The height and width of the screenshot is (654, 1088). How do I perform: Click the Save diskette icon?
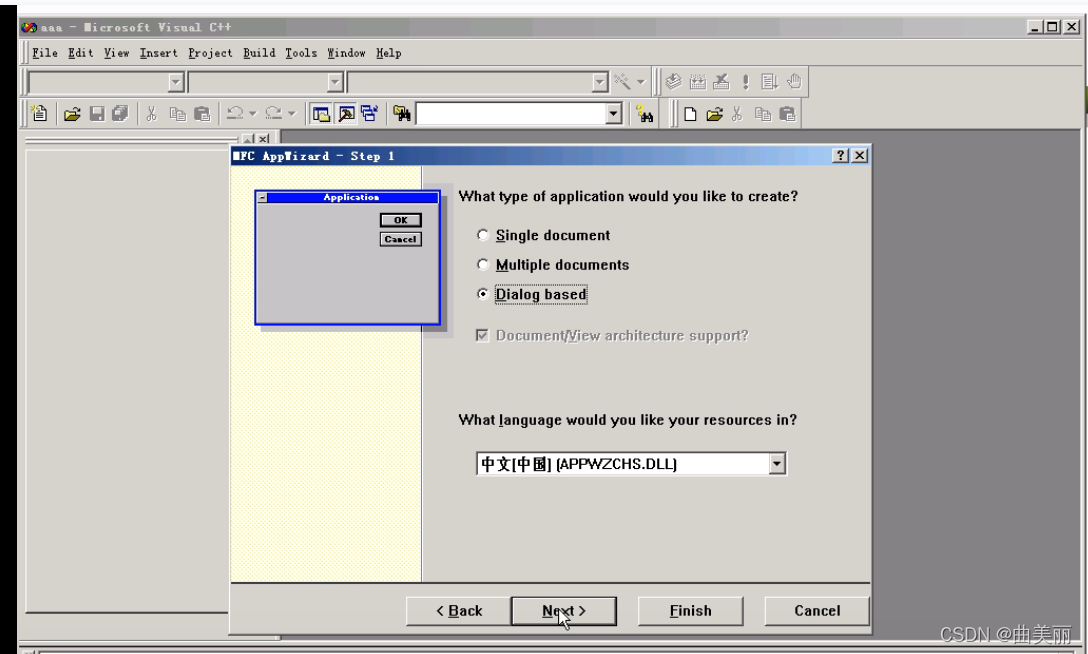point(97,114)
